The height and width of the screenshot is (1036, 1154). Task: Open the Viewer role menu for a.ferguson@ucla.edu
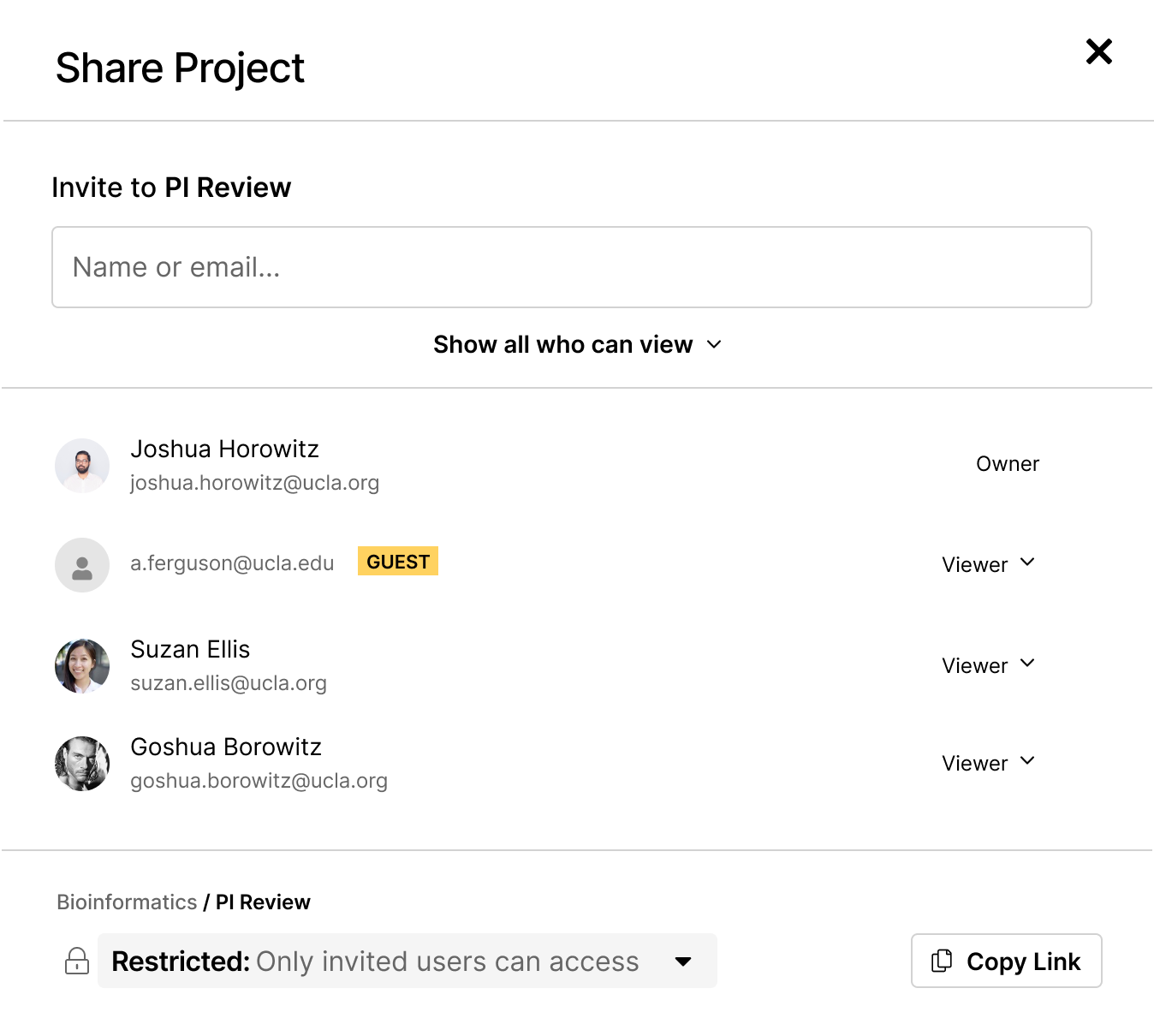coord(989,564)
